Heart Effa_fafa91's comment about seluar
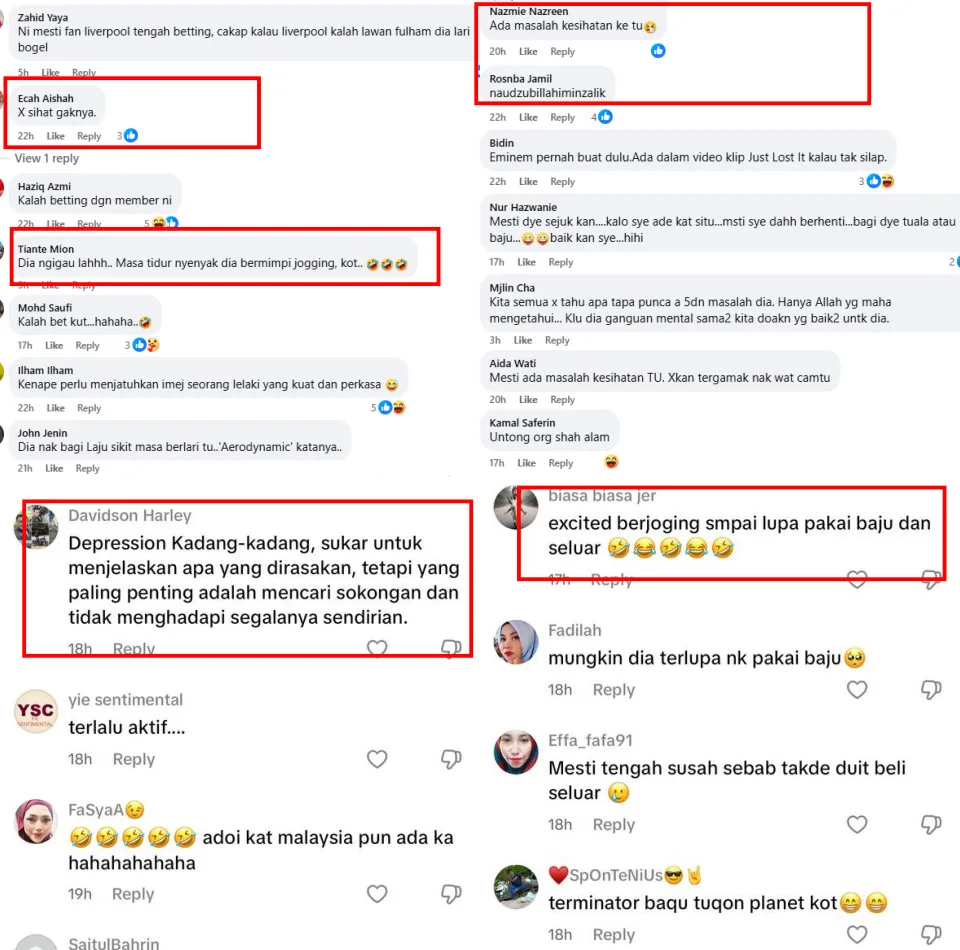 click(857, 825)
